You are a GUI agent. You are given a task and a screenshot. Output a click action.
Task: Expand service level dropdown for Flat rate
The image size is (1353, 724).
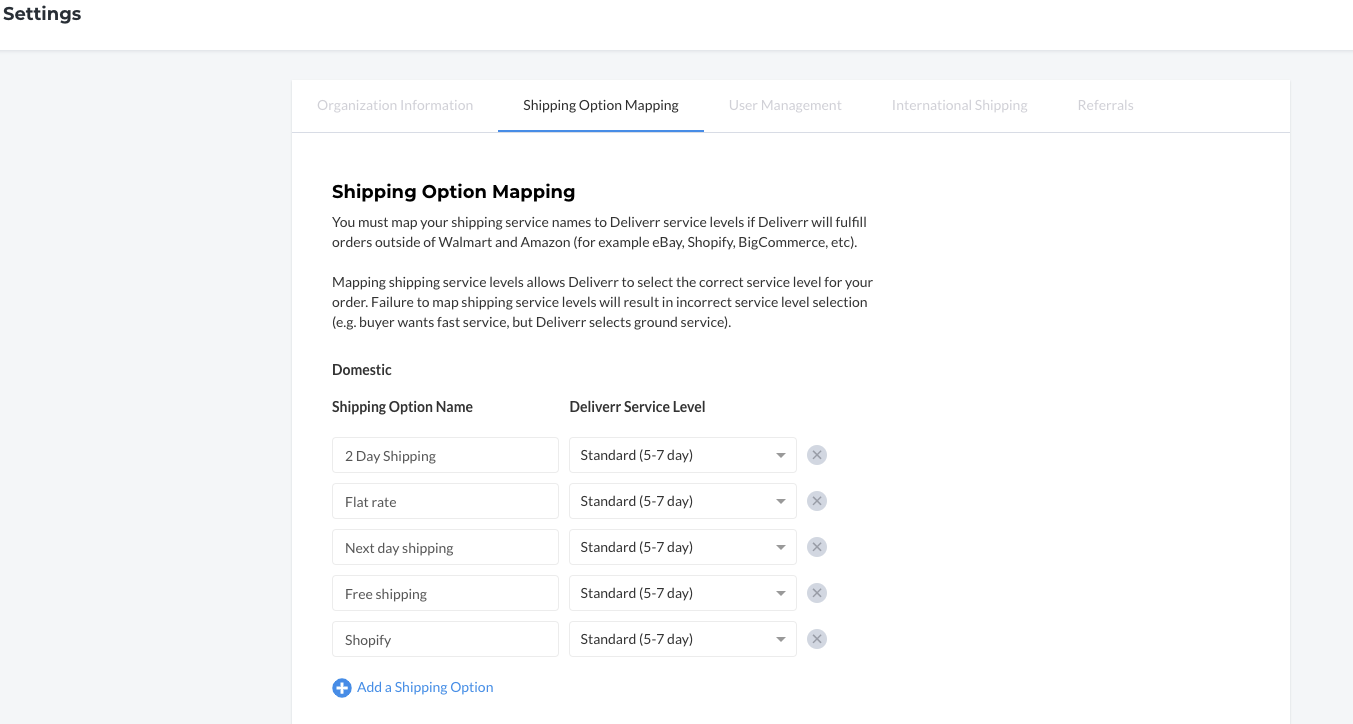click(x=682, y=501)
